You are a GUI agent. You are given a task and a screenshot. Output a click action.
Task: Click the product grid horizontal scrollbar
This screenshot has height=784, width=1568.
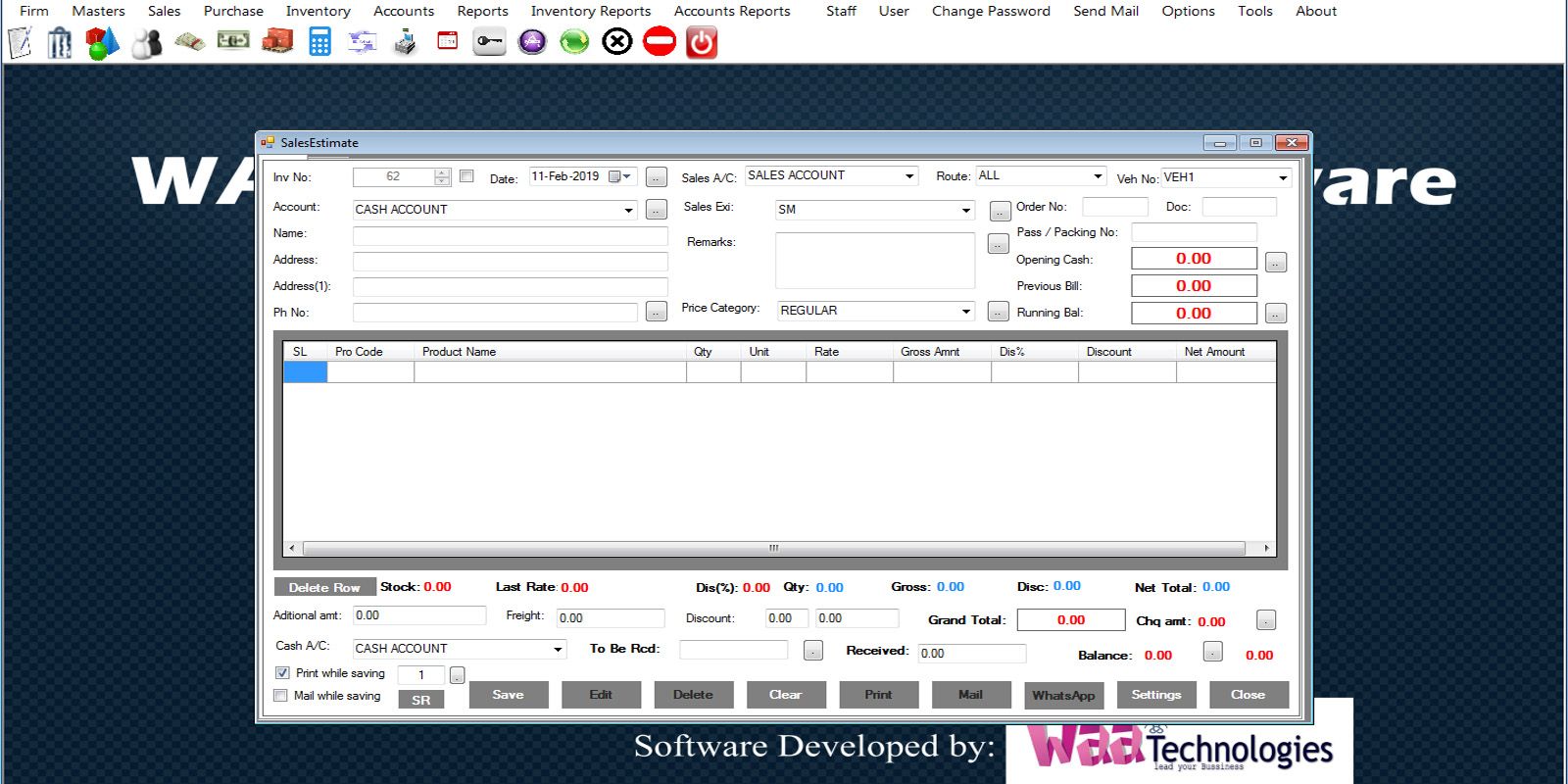(773, 549)
